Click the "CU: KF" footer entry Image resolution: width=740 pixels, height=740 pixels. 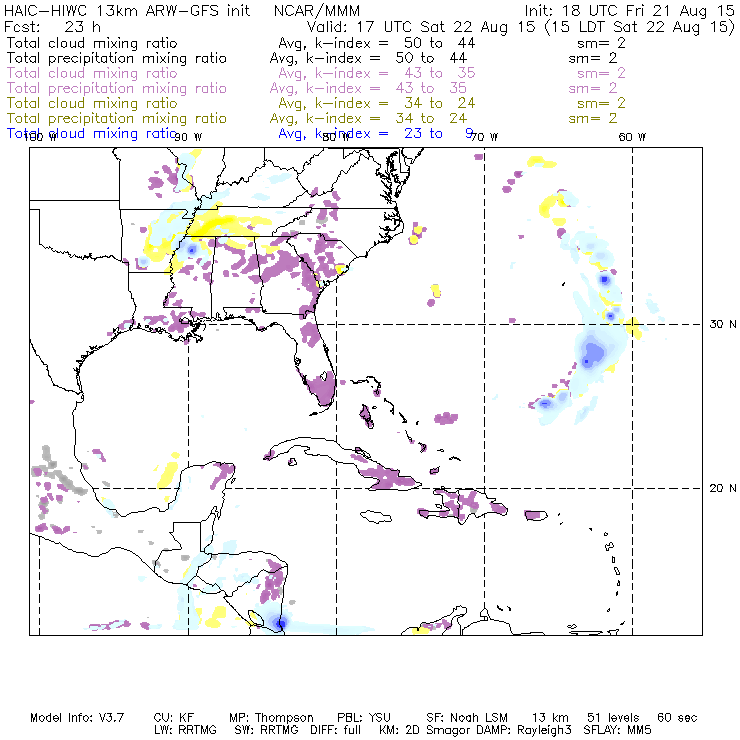click(x=174, y=718)
